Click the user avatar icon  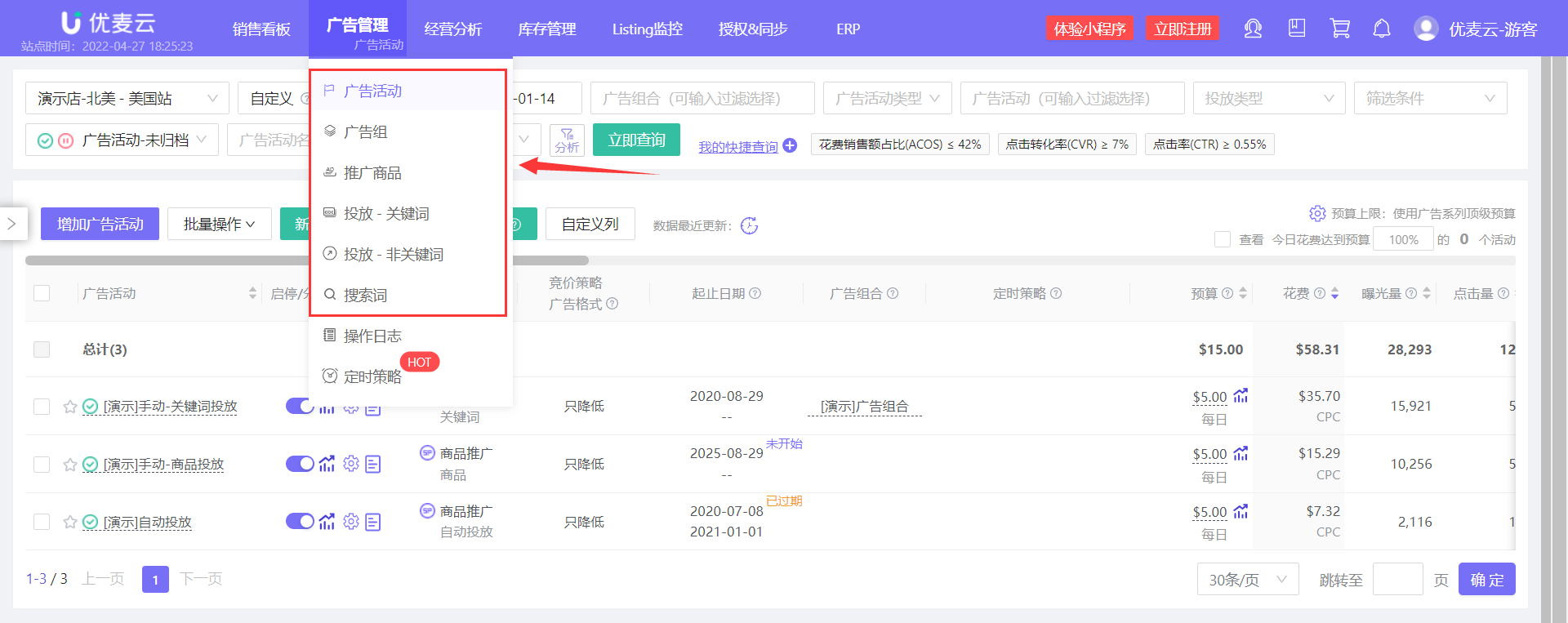point(1426,29)
